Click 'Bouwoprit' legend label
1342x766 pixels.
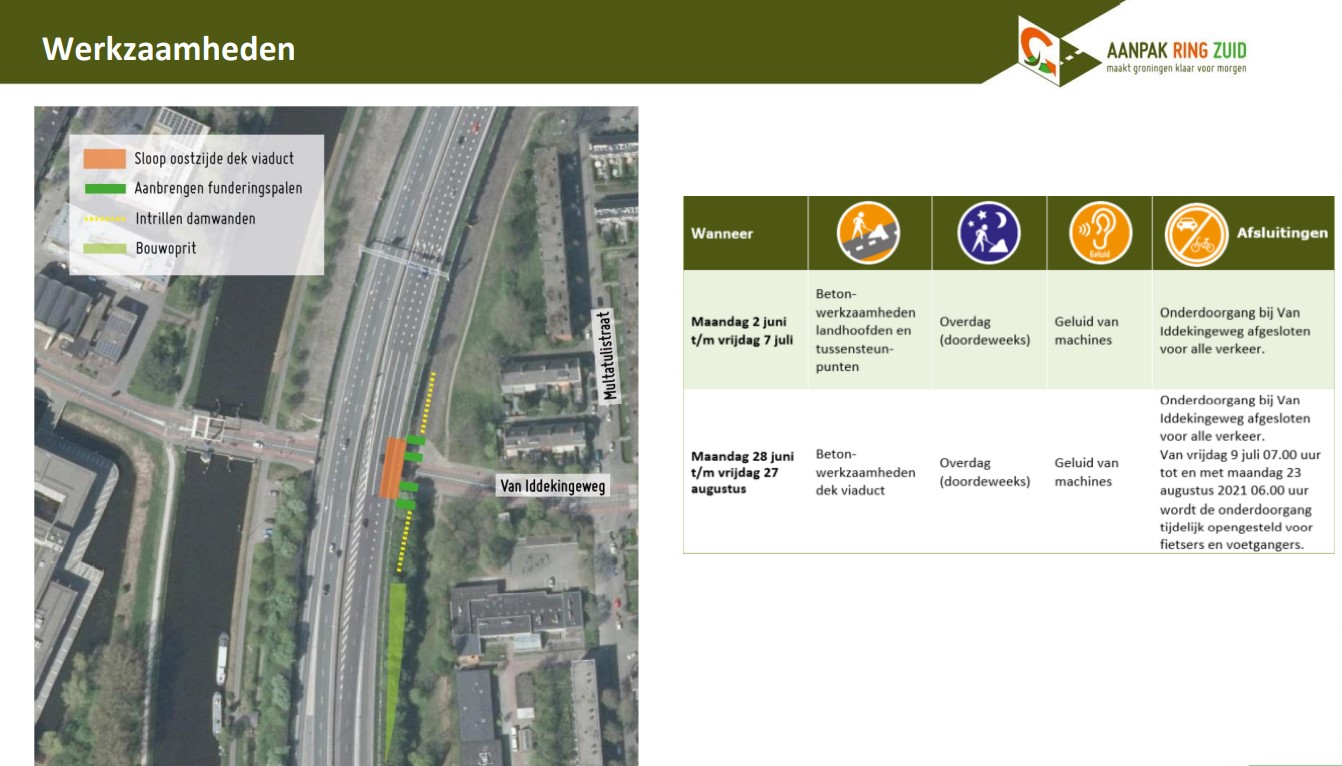pyautogui.click(x=166, y=248)
